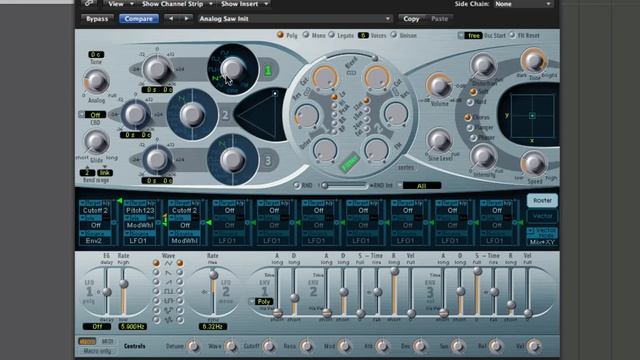Screen dimensions: 640x360
Task: Click the Oscillator 3 frequency knob
Action: pos(157,159)
